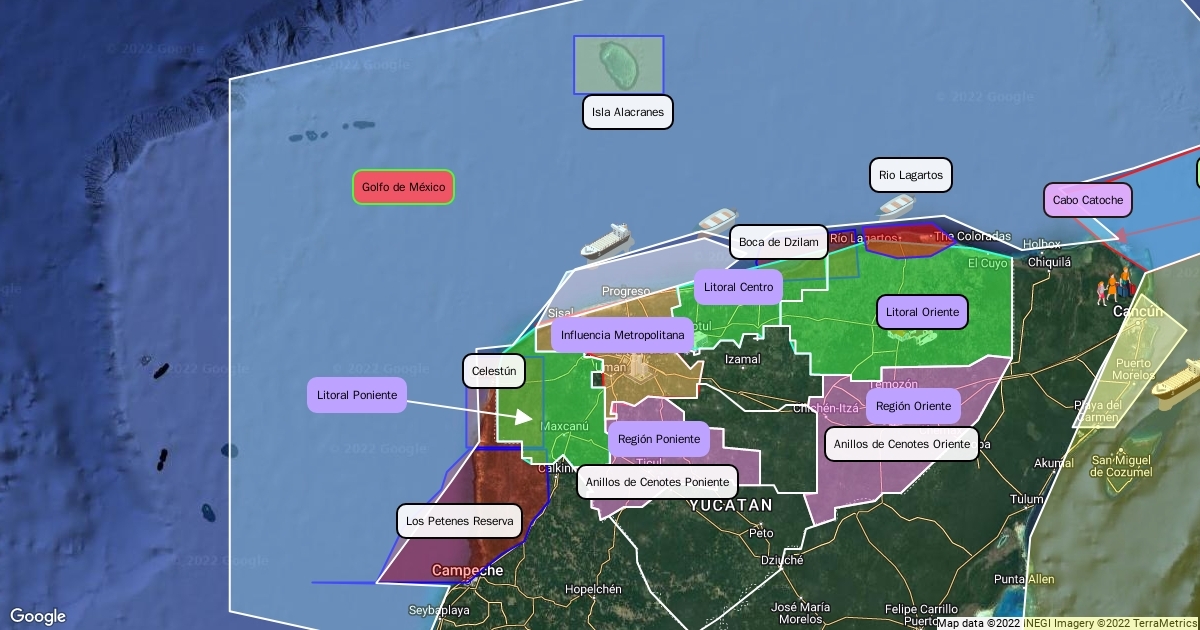
Task: Select the Litoral Oriente label
Action: (922, 312)
